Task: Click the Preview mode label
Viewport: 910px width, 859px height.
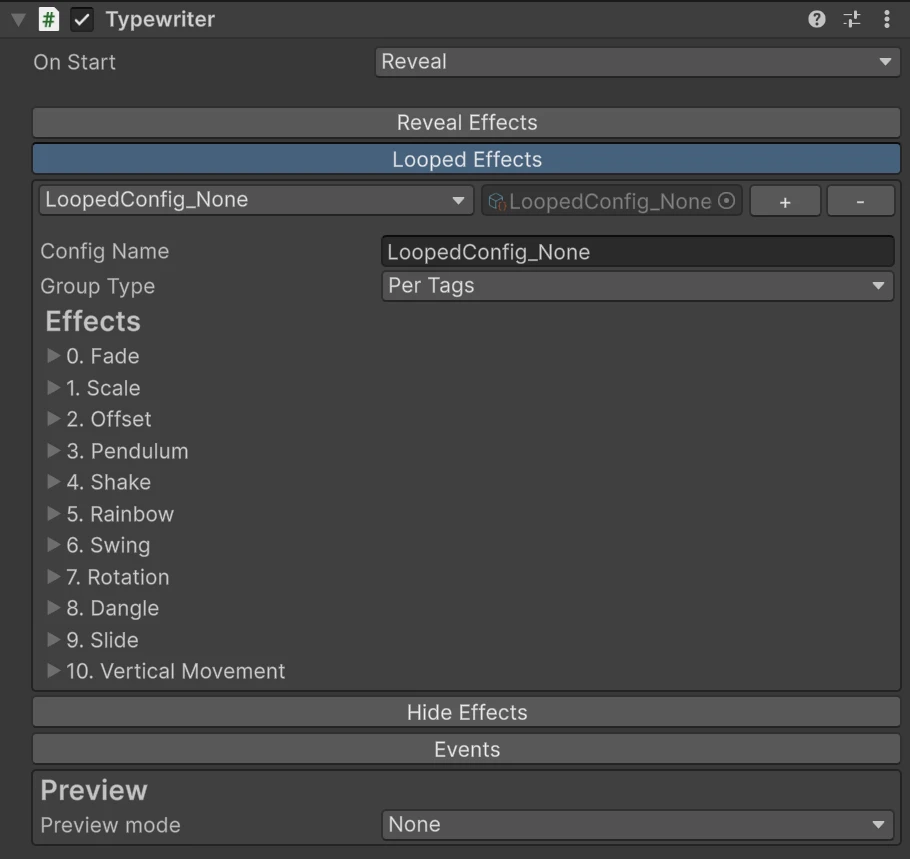Action: coord(110,825)
